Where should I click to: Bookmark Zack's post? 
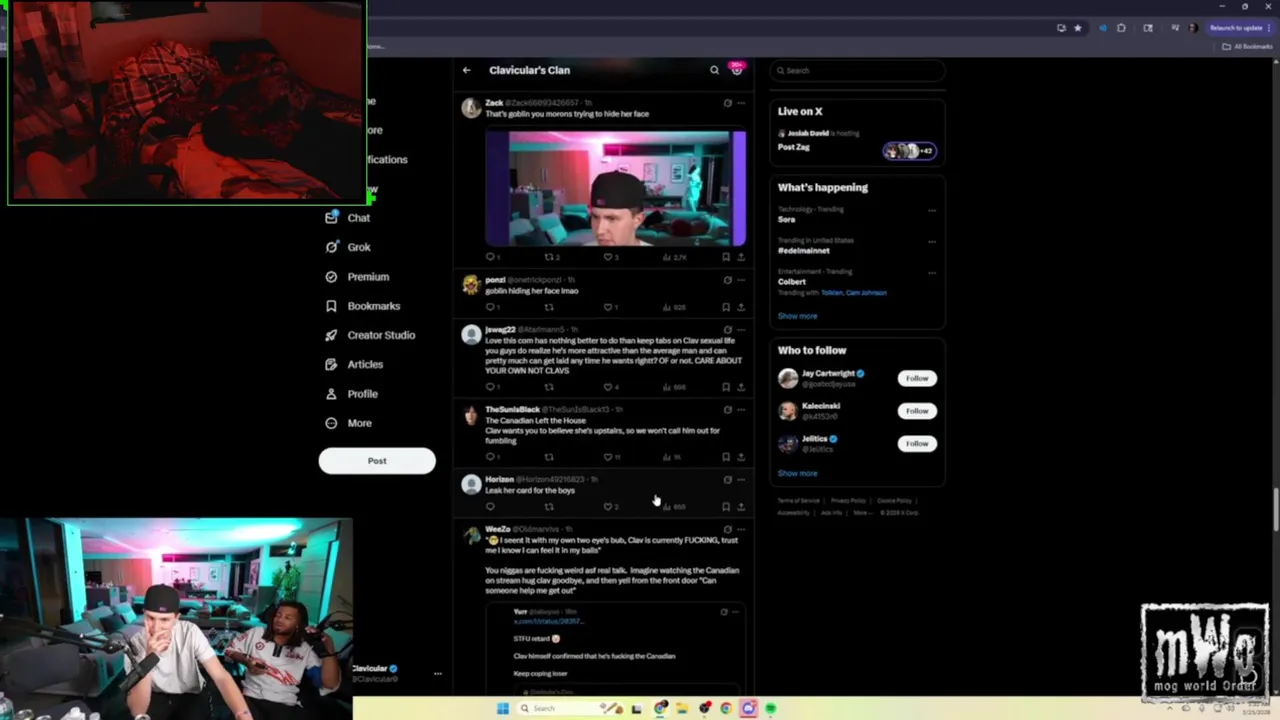tap(726, 257)
